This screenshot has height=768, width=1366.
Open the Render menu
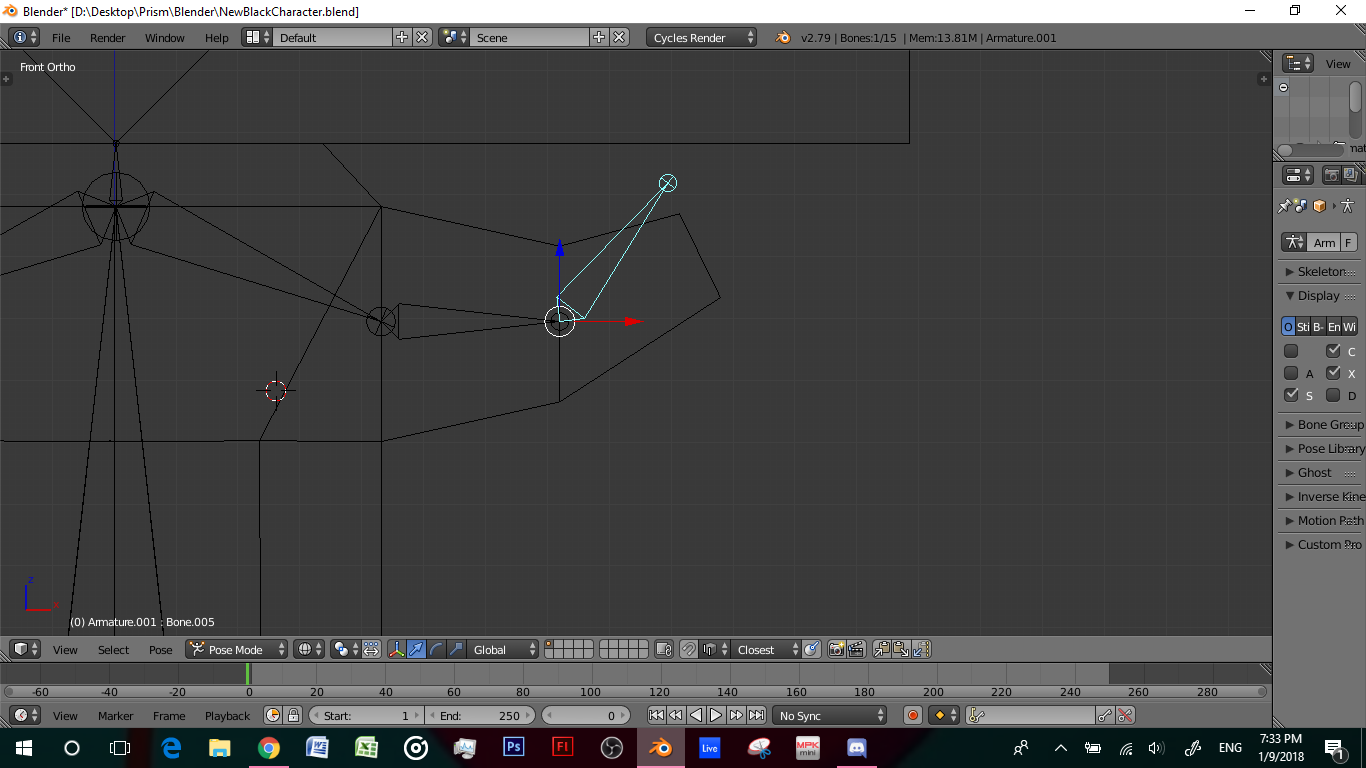pyautogui.click(x=108, y=38)
